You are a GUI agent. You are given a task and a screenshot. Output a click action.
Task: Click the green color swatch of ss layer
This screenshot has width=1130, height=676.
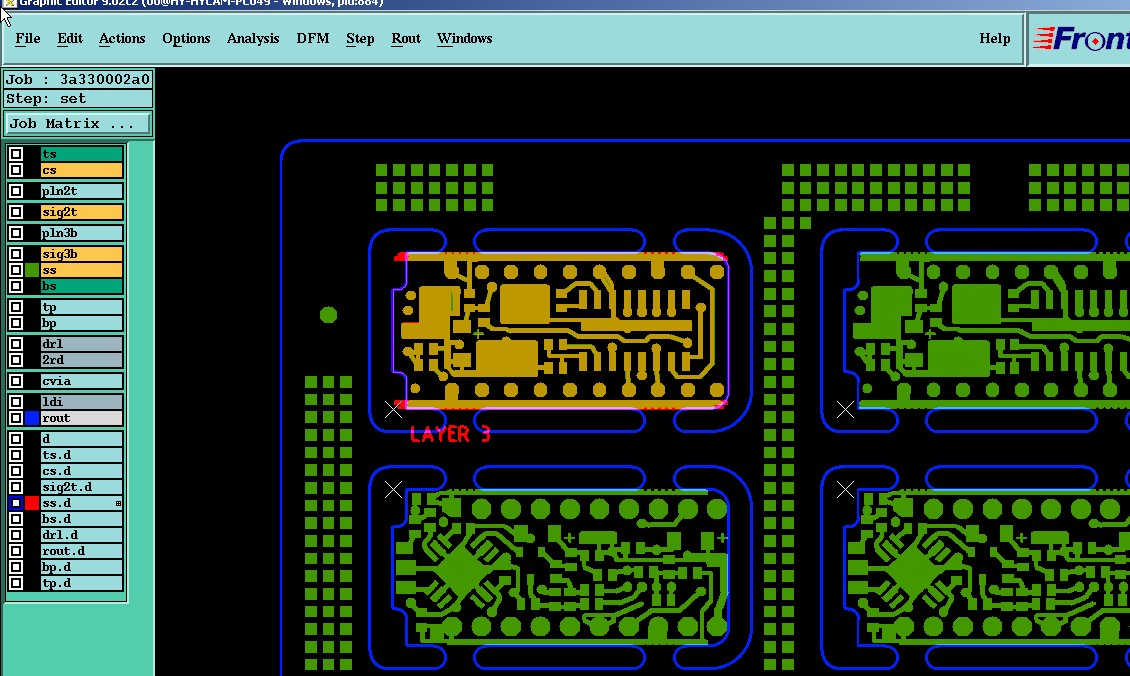coord(32,270)
